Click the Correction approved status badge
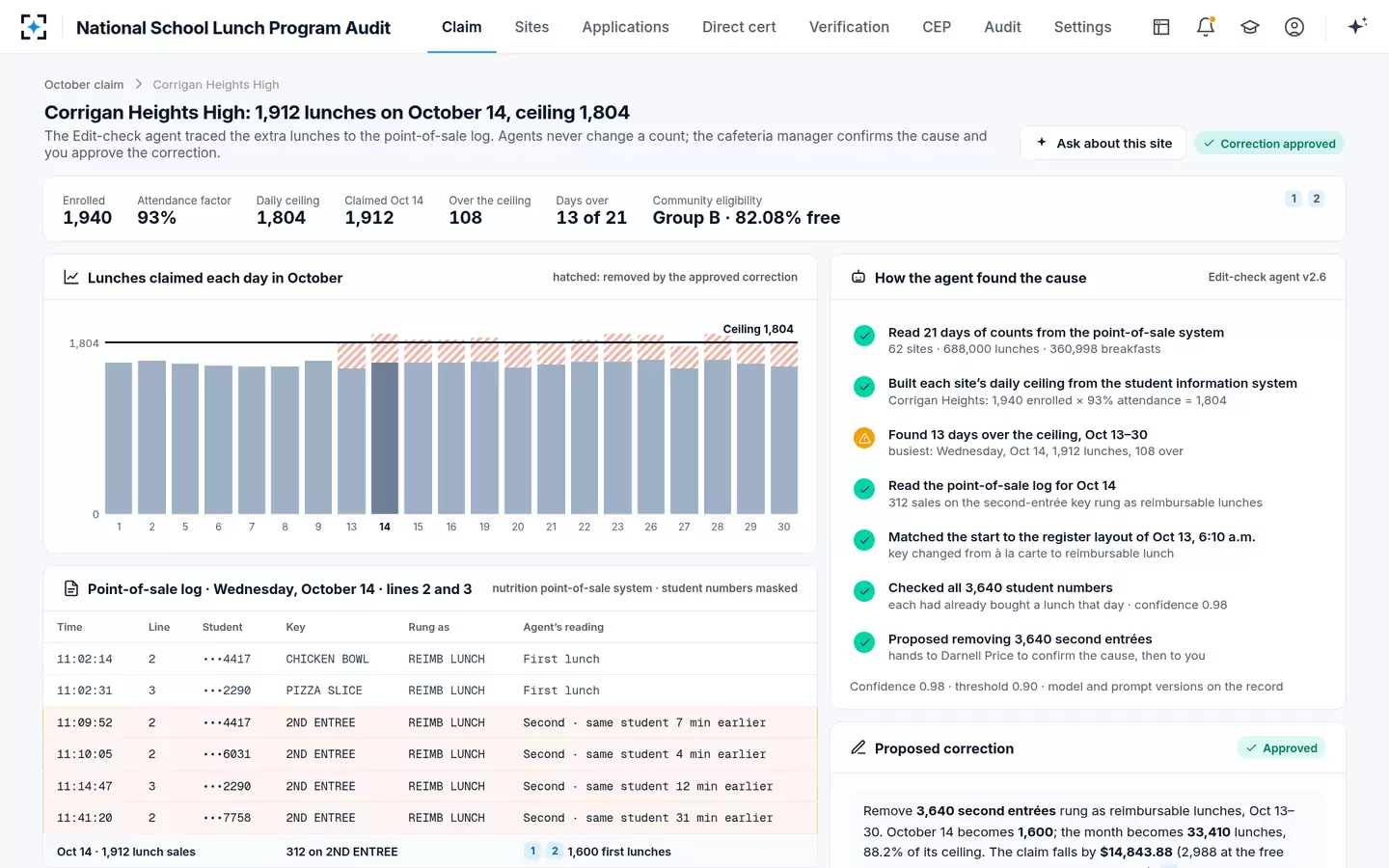This screenshot has width=1389, height=868. pyautogui.click(x=1269, y=144)
